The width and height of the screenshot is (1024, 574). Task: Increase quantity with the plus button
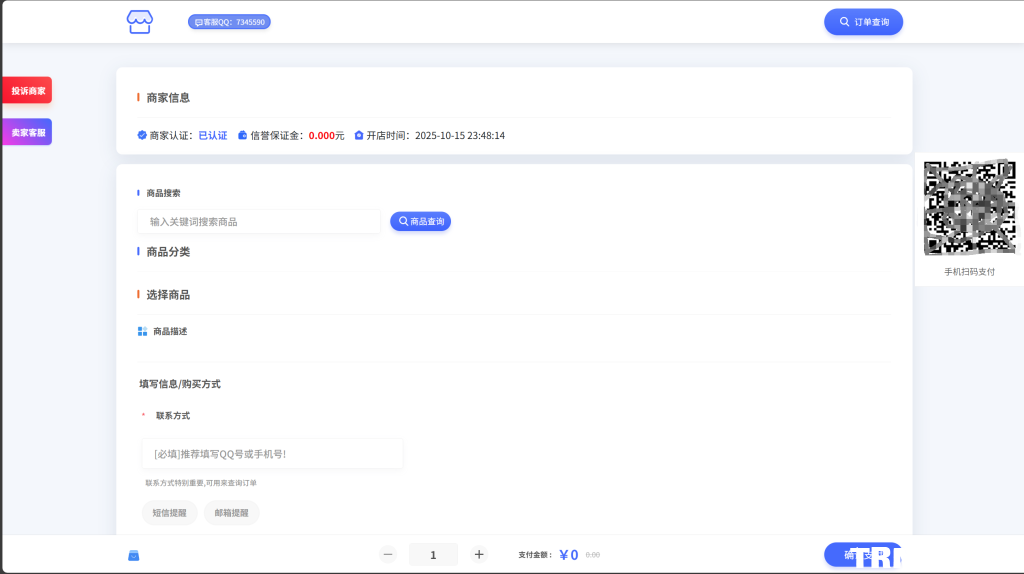(479, 555)
